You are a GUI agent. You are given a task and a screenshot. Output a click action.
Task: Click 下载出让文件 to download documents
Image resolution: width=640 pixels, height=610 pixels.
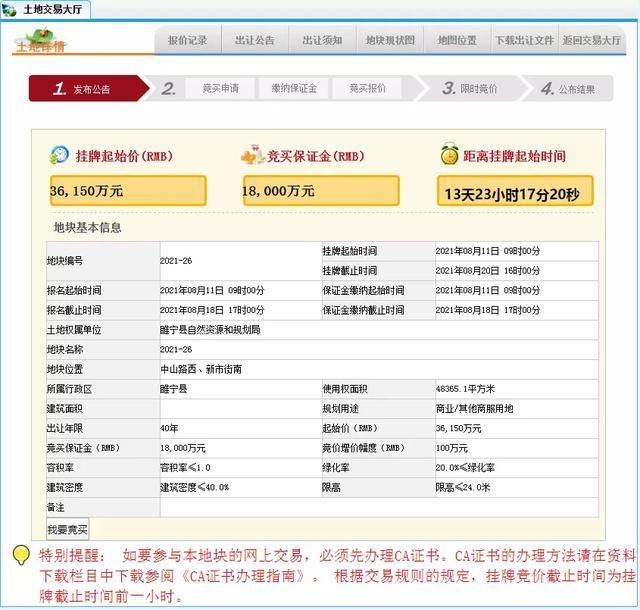524,40
